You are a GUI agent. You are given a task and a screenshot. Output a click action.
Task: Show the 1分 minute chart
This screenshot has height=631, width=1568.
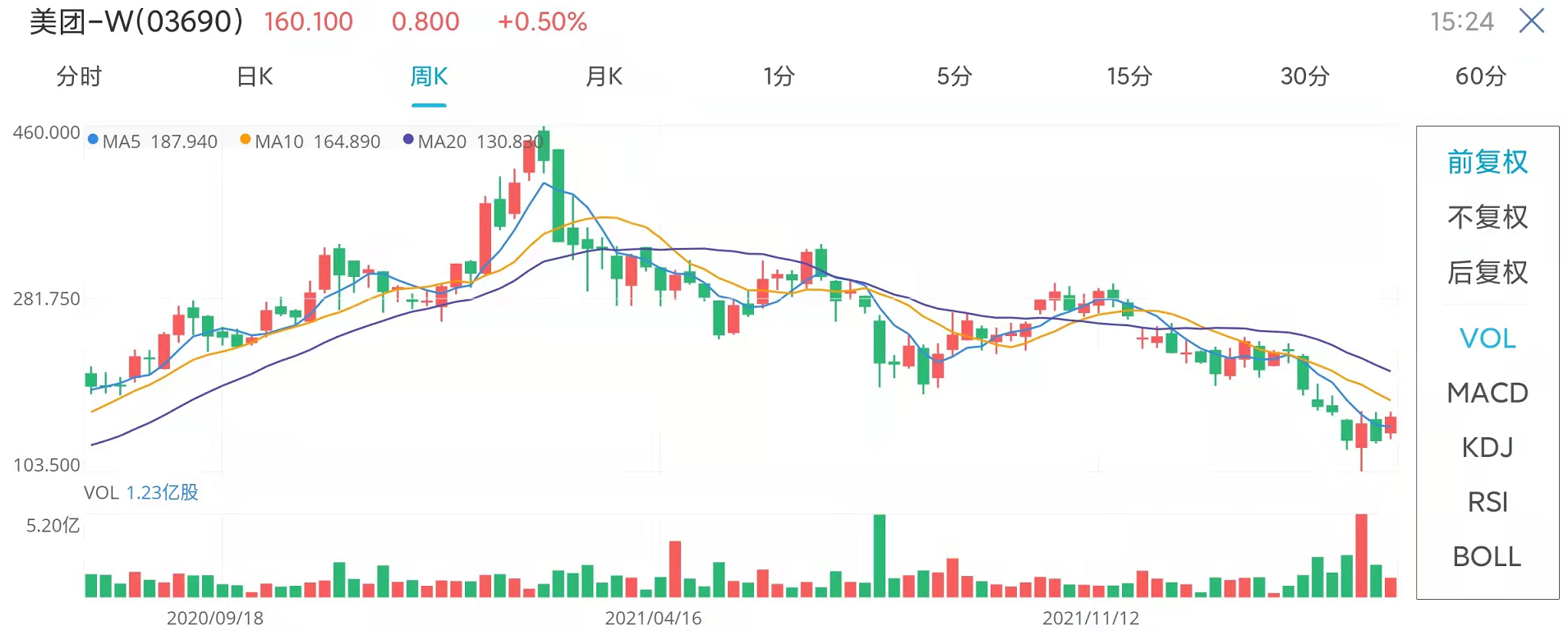(779, 76)
